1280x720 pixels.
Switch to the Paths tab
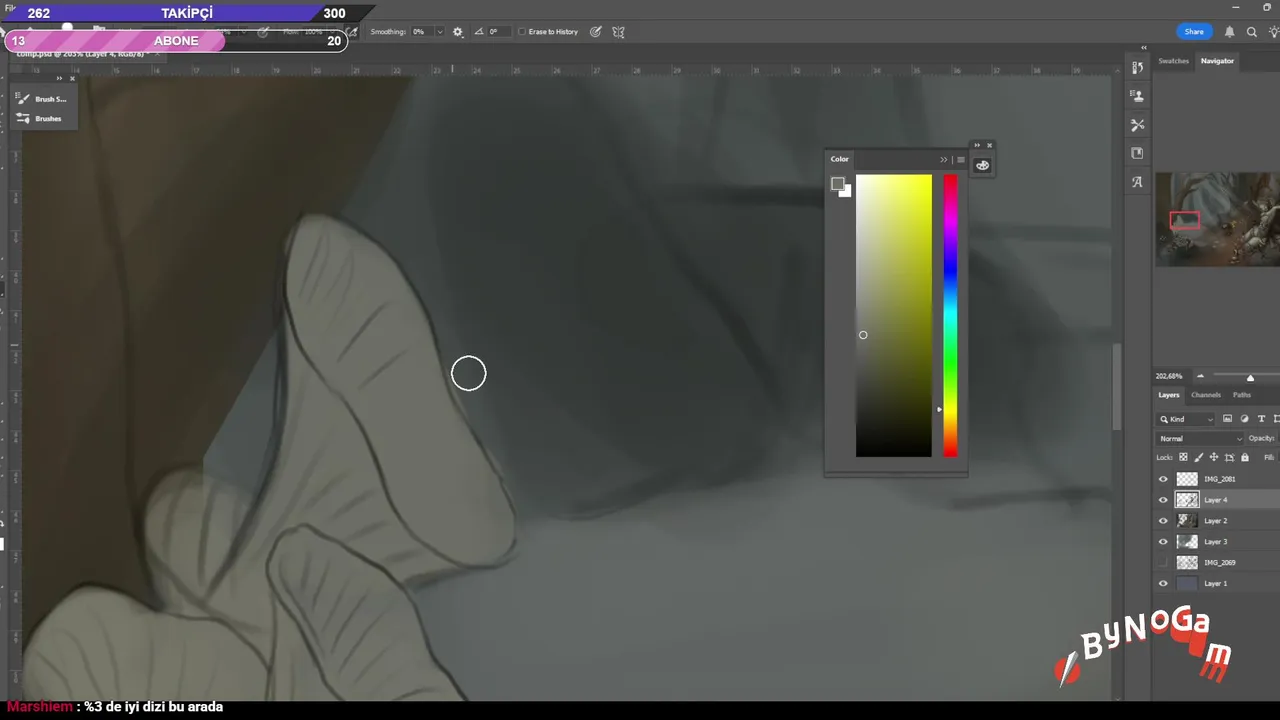tap(1242, 395)
